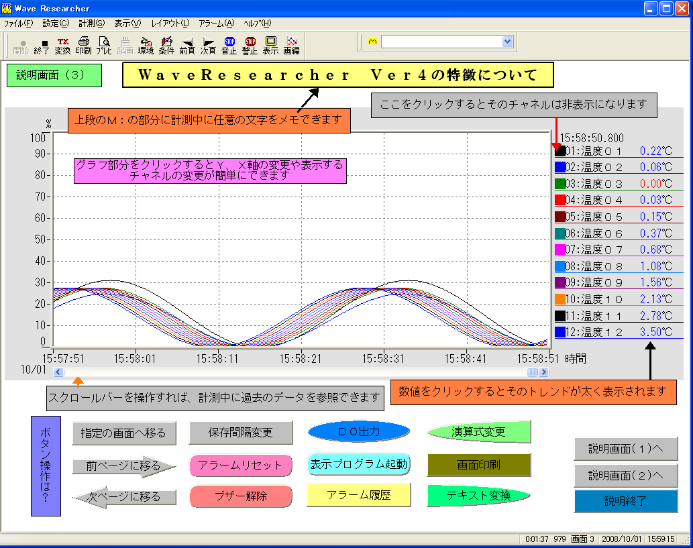
Task: Click the TX 変換 text conversion icon
Action: click(63, 46)
